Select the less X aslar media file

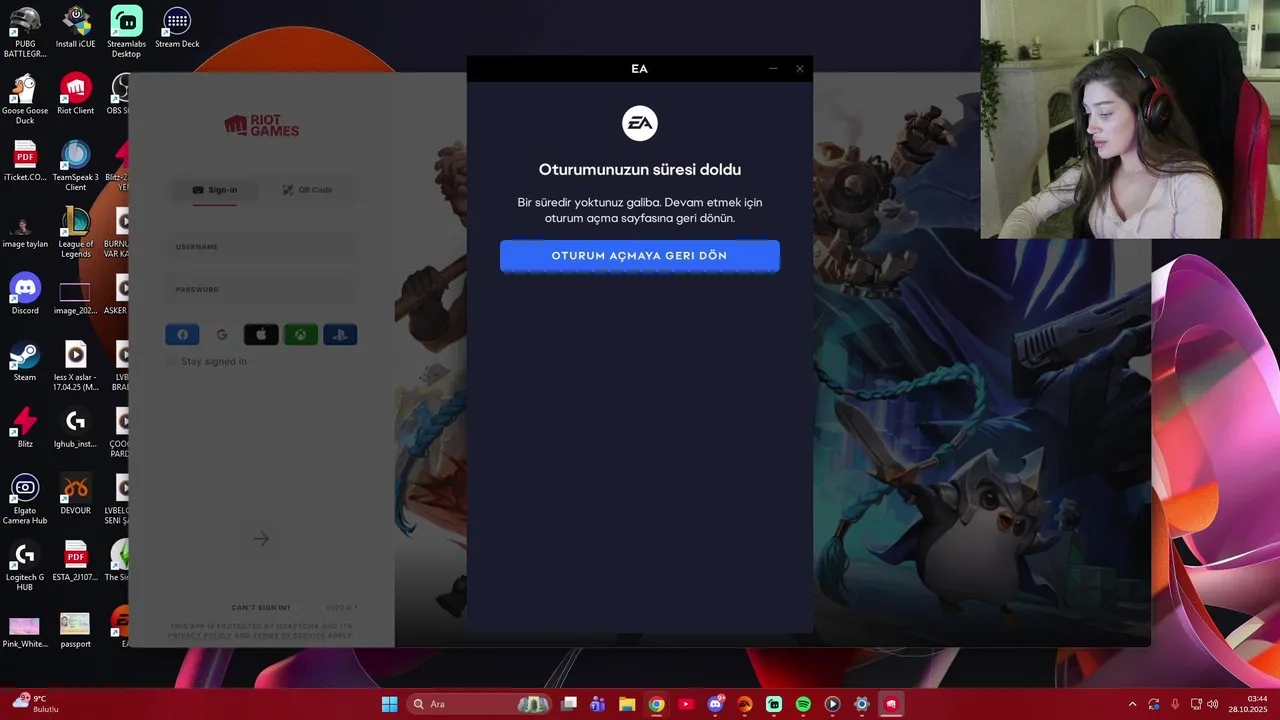(75, 366)
